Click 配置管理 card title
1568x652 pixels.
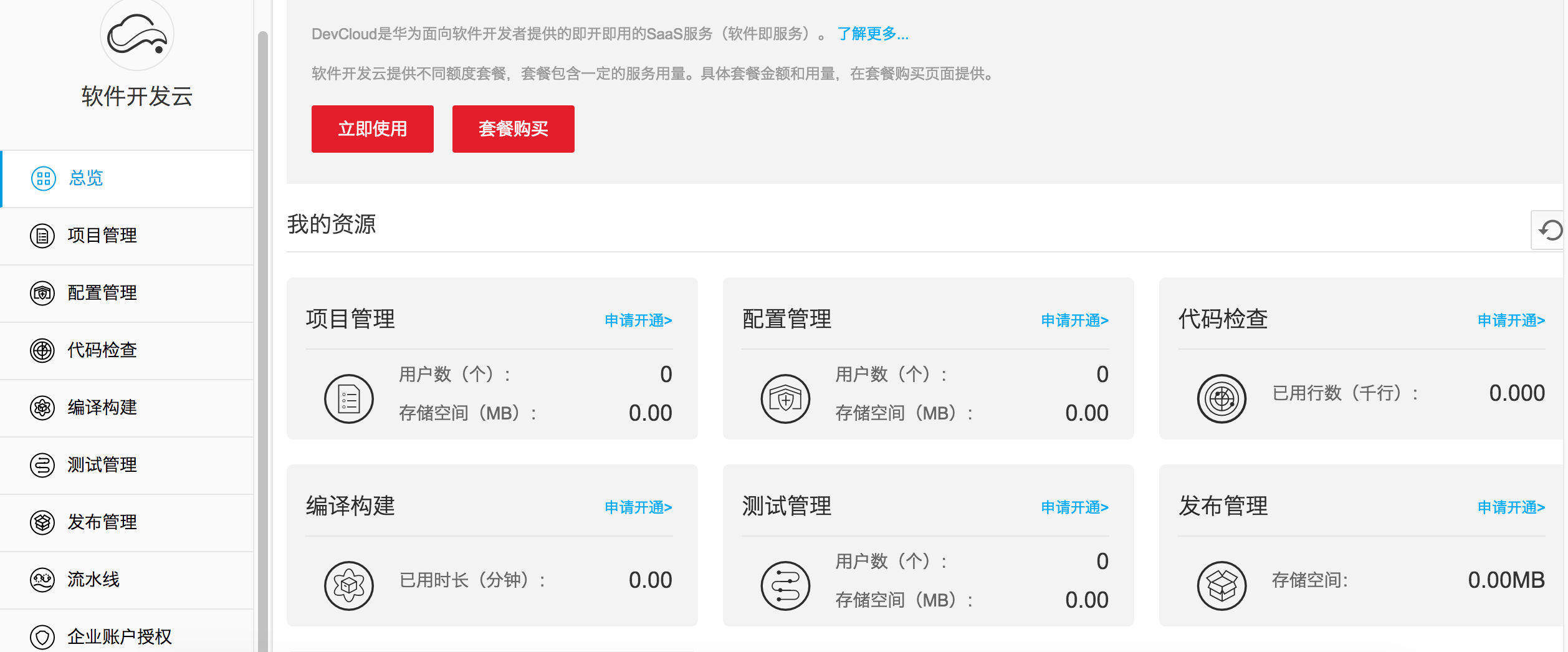tap(786, 319)
